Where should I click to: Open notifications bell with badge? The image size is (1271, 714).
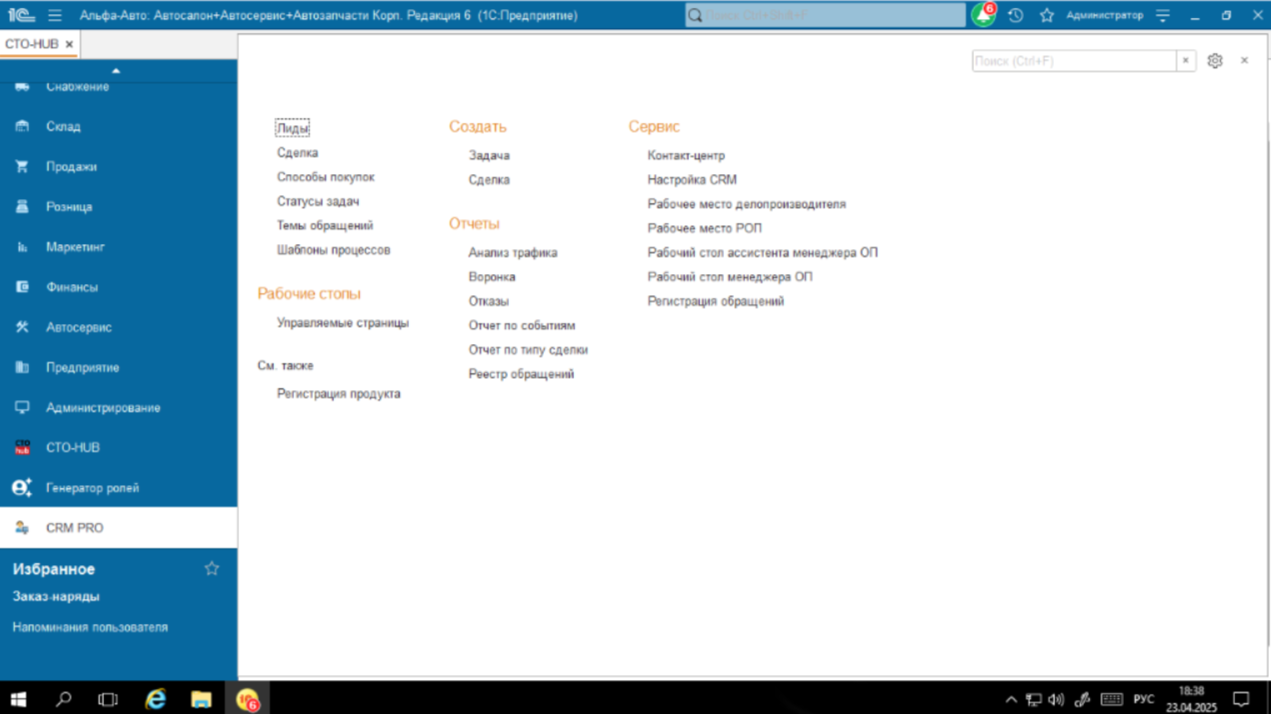tap(984, 15)
